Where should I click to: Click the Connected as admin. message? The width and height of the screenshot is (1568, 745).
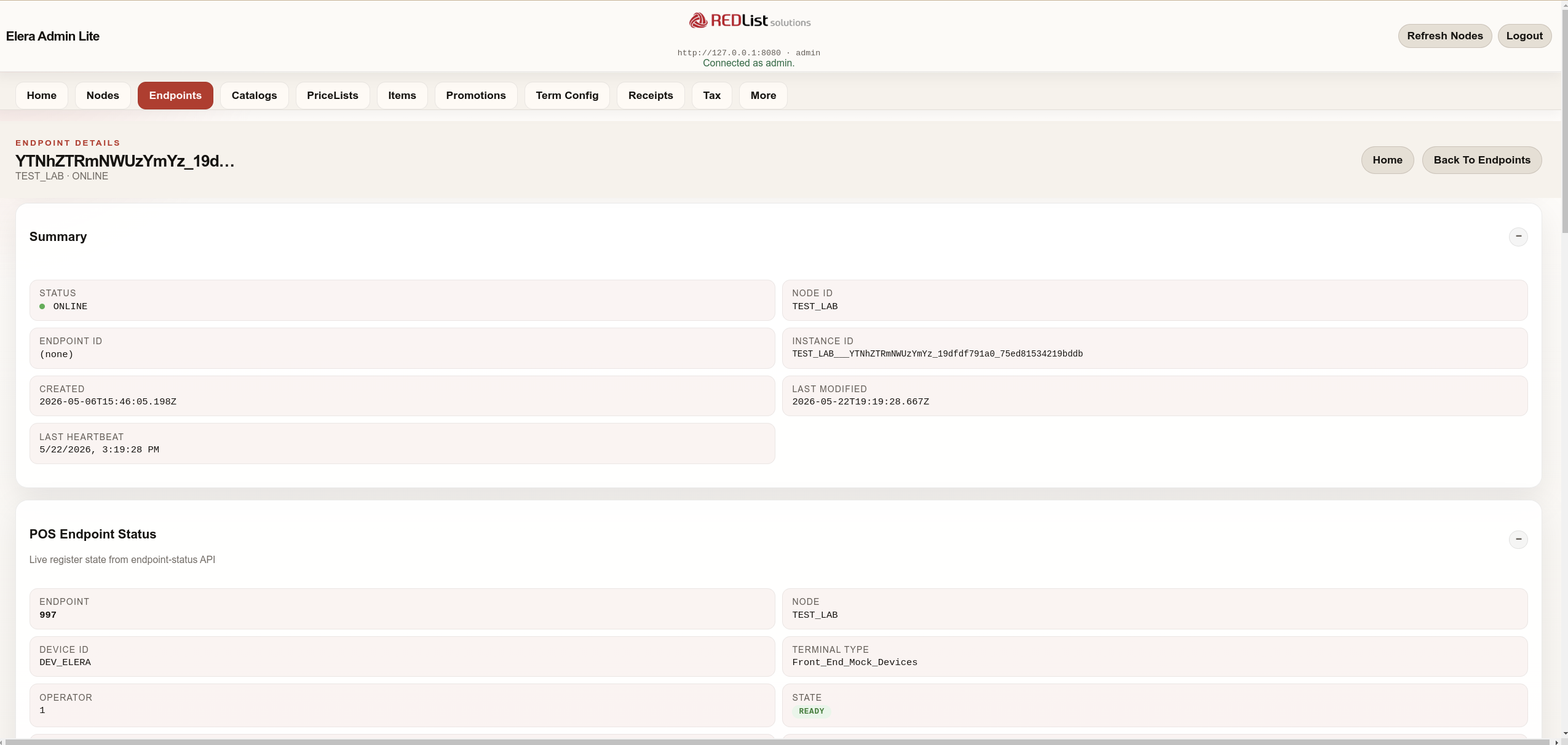coord(748,63)
